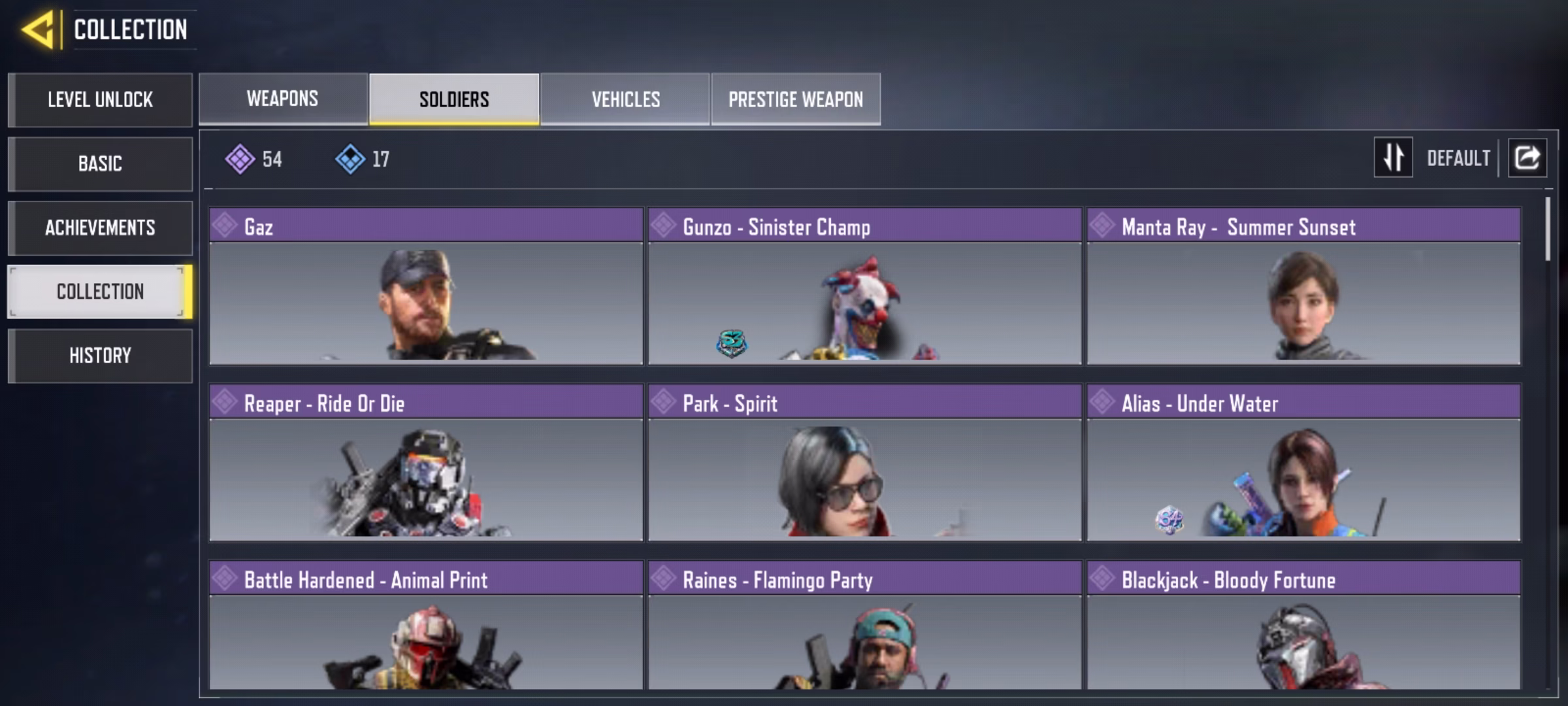Open the Prestige Weapon tab
Image resolution: width=1568 pixels, height=706 pixels.
click(796, 99)
